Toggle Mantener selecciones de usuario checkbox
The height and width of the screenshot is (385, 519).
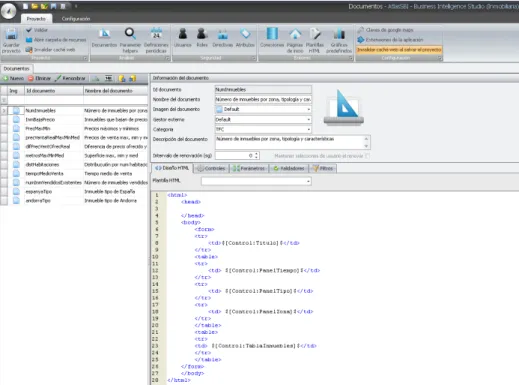click(367, 156)
